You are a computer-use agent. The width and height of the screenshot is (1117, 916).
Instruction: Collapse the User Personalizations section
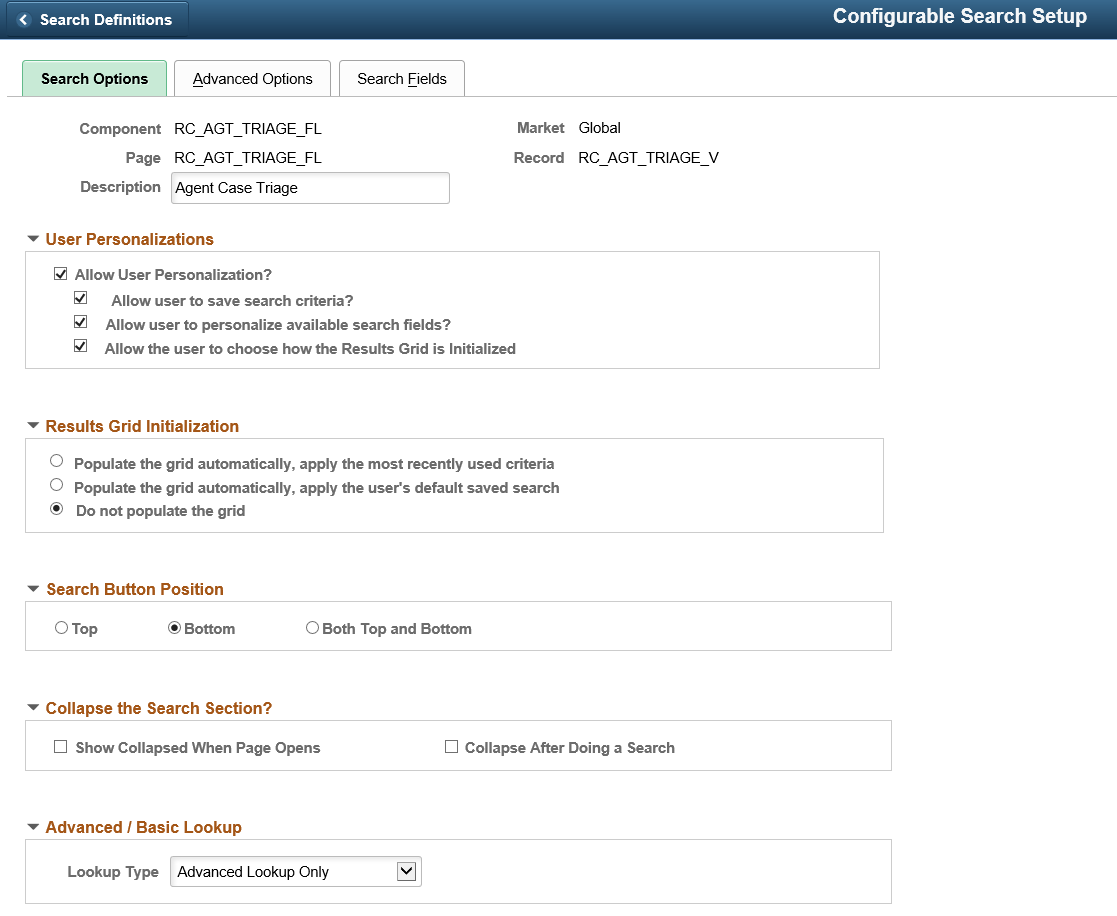(x=33, y=240)
